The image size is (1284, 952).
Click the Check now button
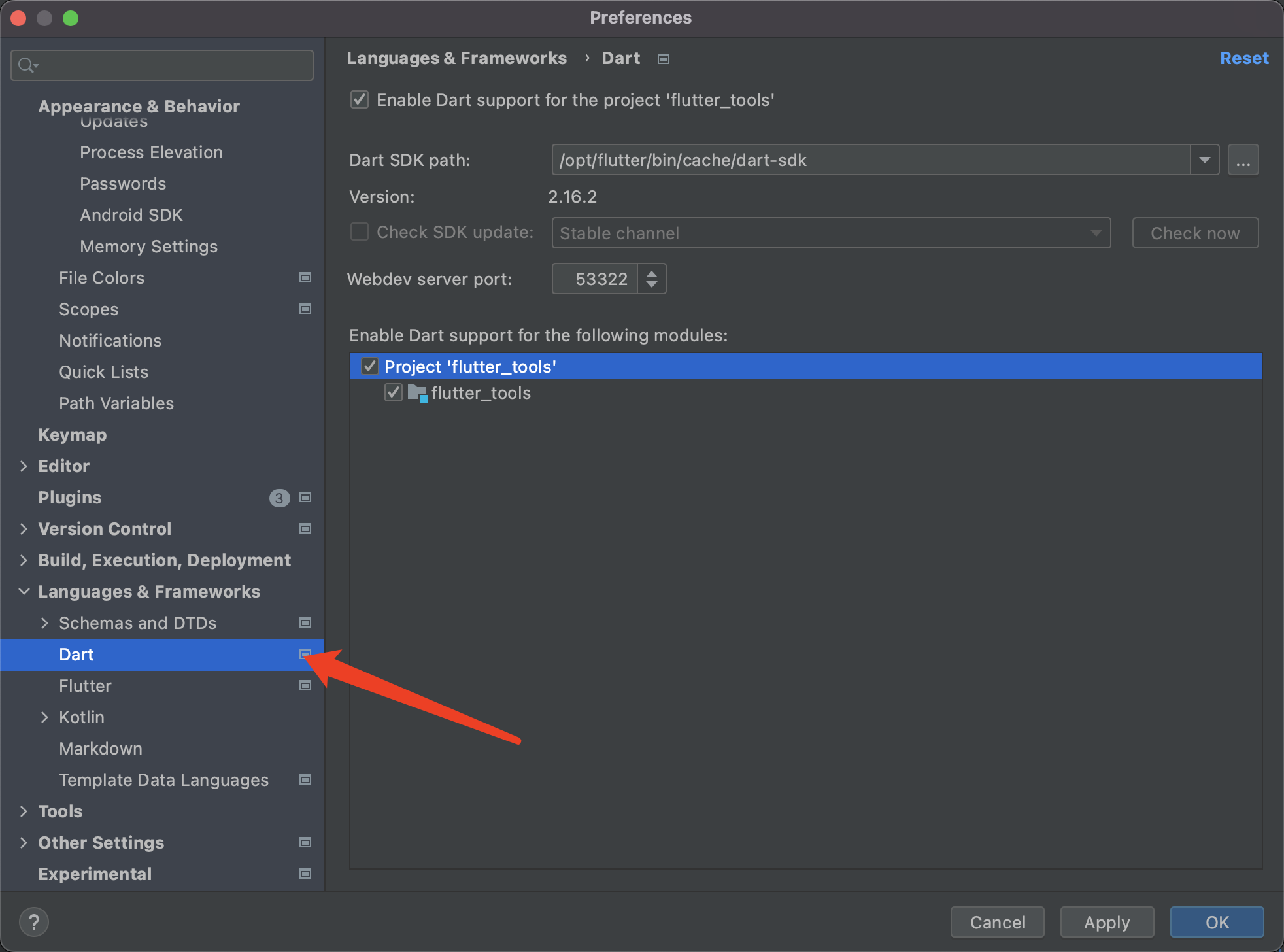point(1195,233)
